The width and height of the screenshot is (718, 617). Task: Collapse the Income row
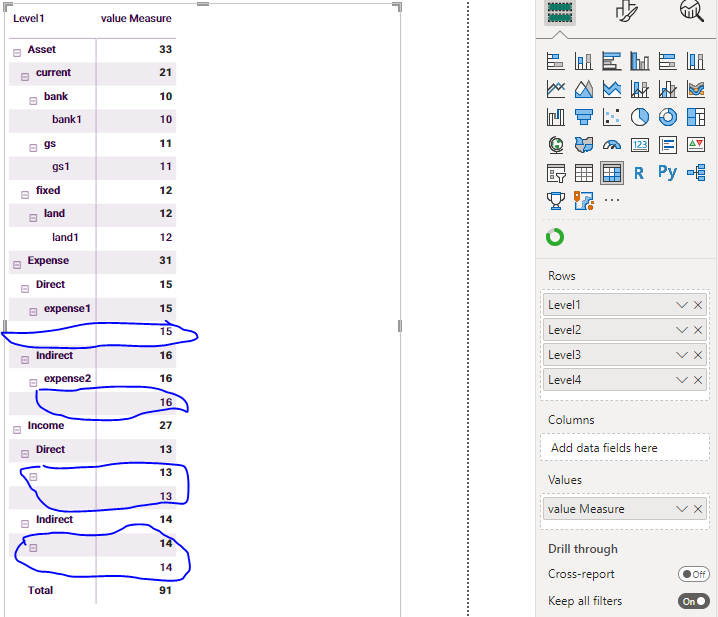pyautogui.click(x=17, y=430)
